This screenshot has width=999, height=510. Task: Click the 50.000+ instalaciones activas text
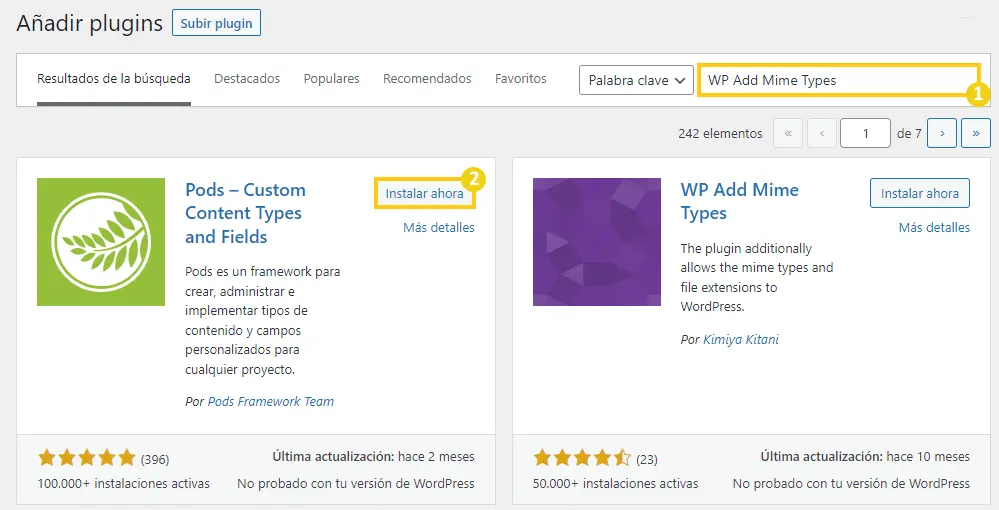coord(615,484)
